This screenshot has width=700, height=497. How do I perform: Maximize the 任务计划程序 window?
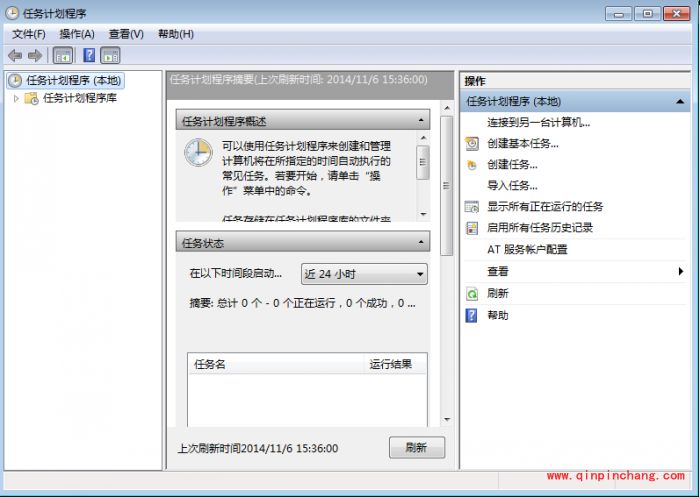647,14
